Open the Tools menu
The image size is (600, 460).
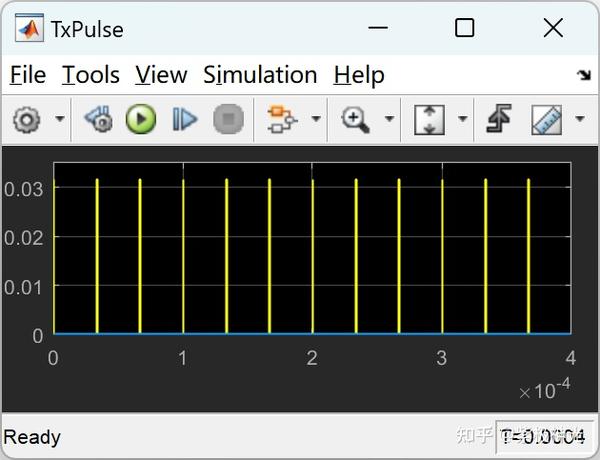pyautogui.click(x=91, y=75)
